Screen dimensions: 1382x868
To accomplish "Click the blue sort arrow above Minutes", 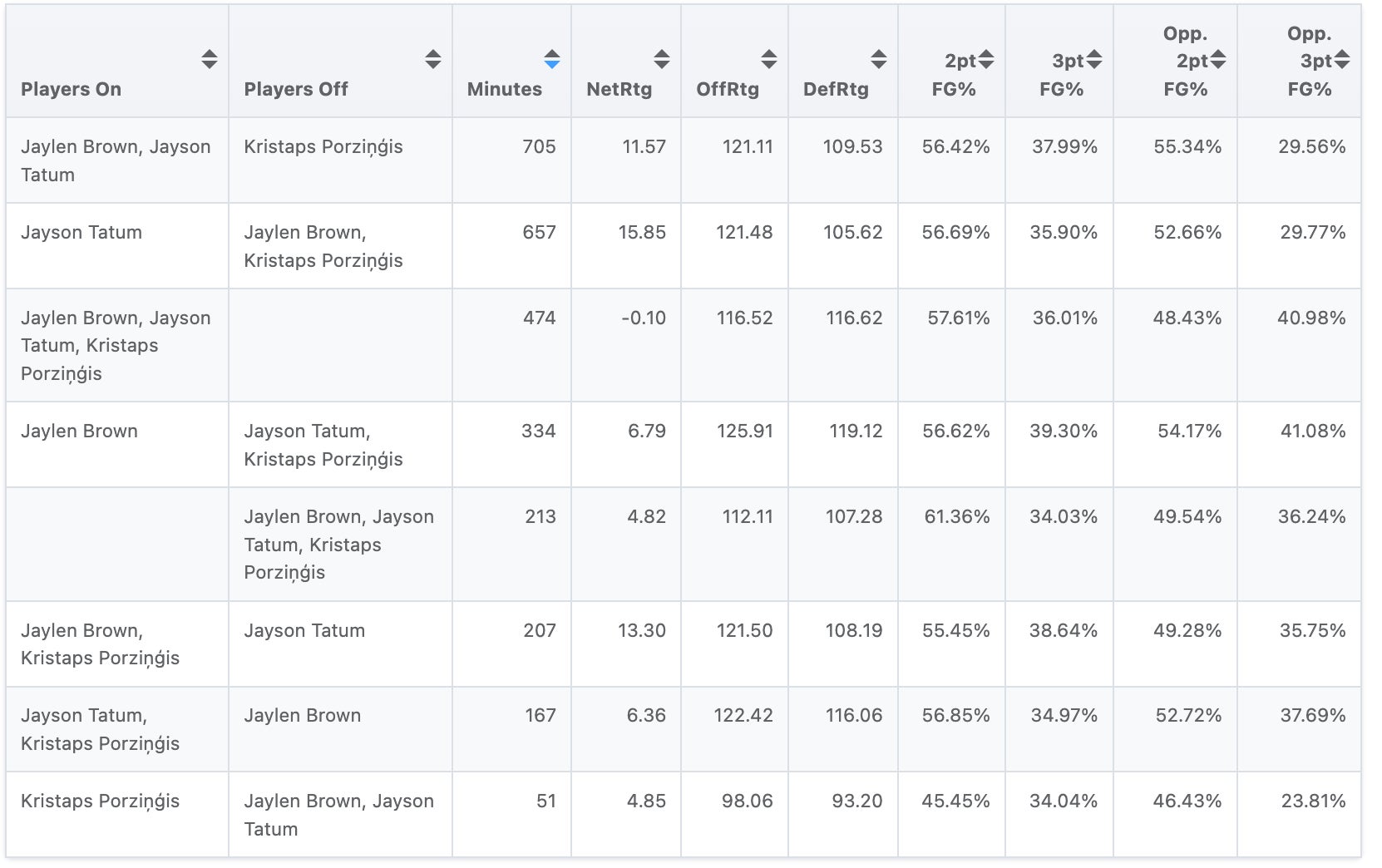I will [x=551, y=59].
